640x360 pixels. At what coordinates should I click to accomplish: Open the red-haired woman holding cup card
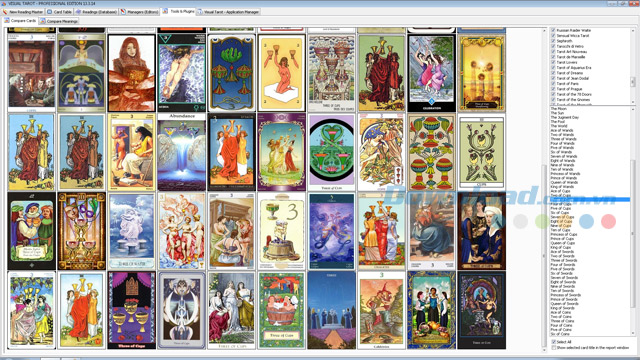pos(131,73)
